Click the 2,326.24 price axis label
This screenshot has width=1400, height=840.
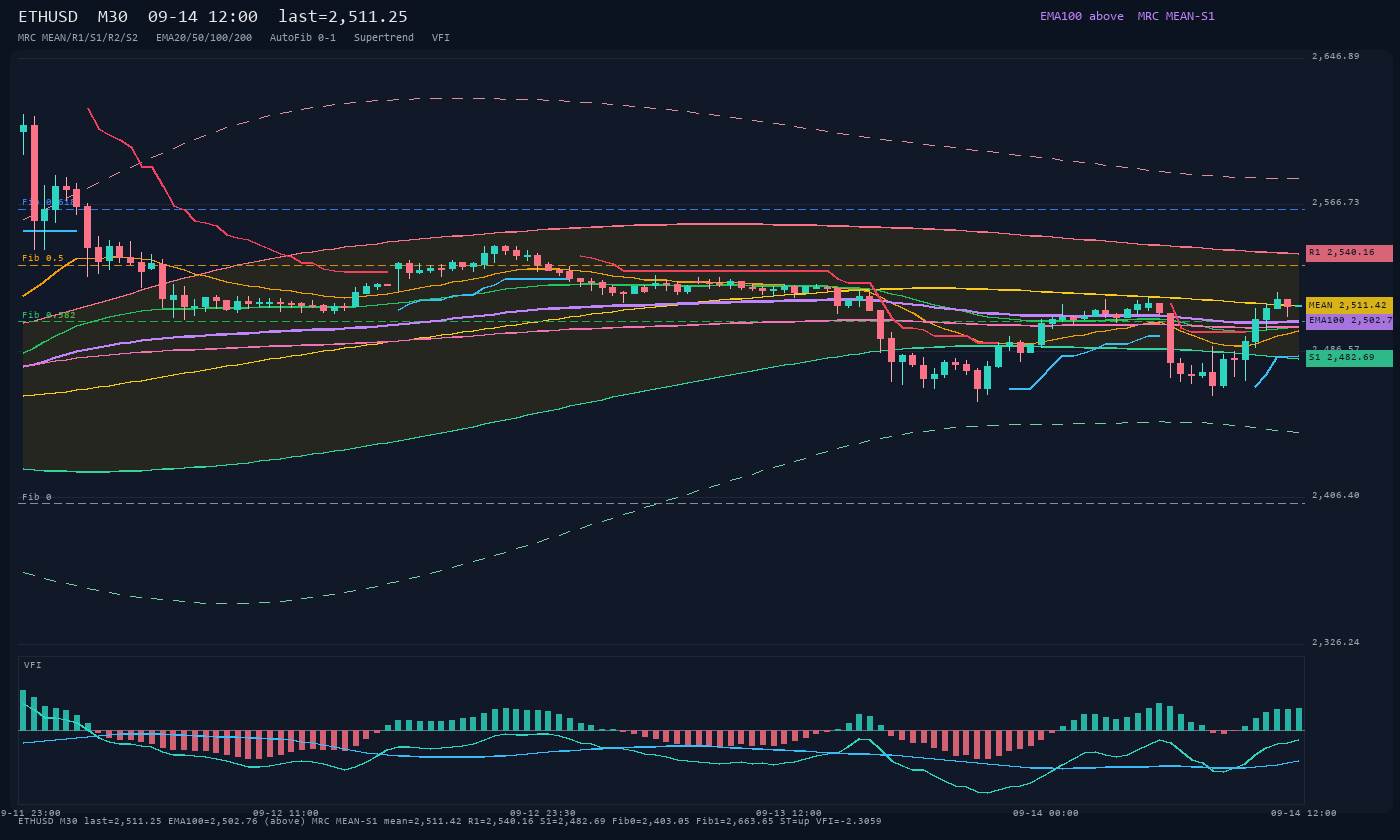click(x=1335, y=642)
